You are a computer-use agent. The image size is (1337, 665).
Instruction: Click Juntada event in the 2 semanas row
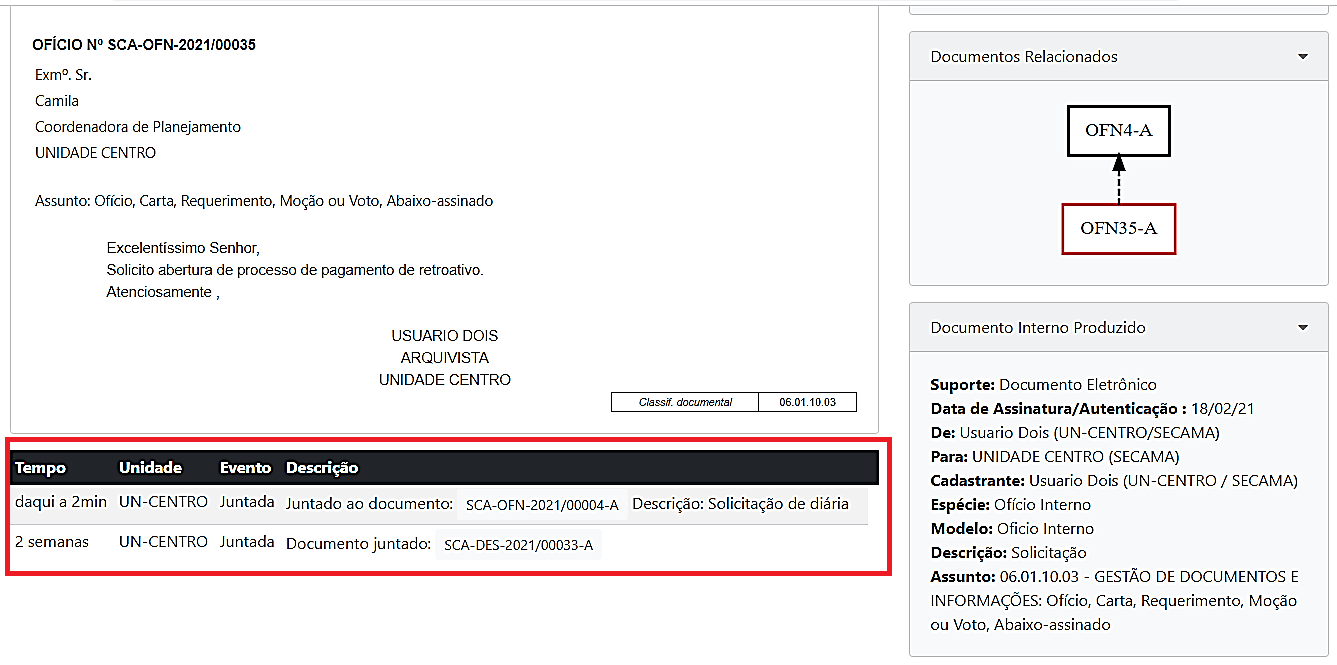[x=247, y=542]
